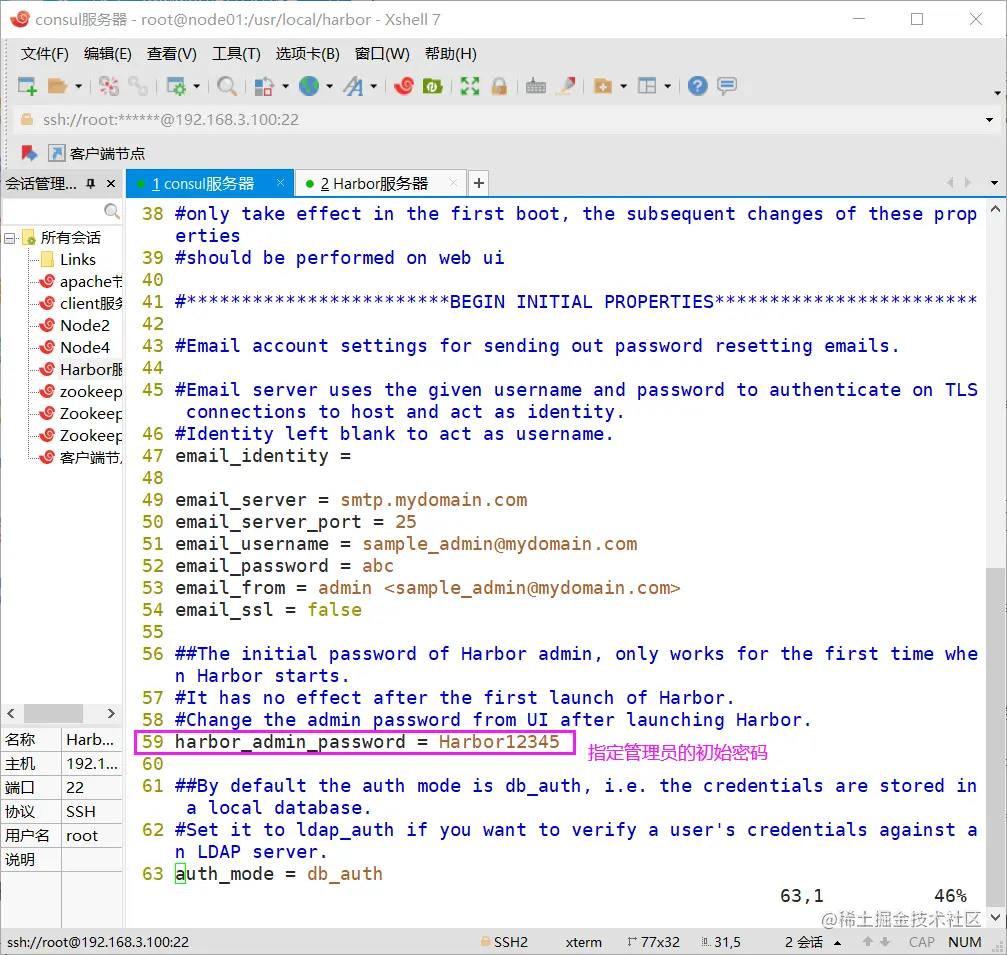This screenshot has height=955, width=1007.
Task: Click the terminal vertical scrollbar thumb
Action: tap(995, 735)
